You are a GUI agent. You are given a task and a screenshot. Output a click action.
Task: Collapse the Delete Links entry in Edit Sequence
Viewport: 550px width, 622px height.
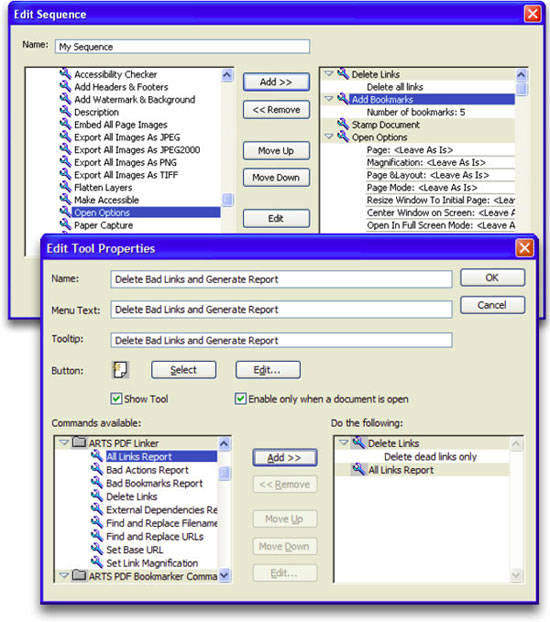point(329,74)
